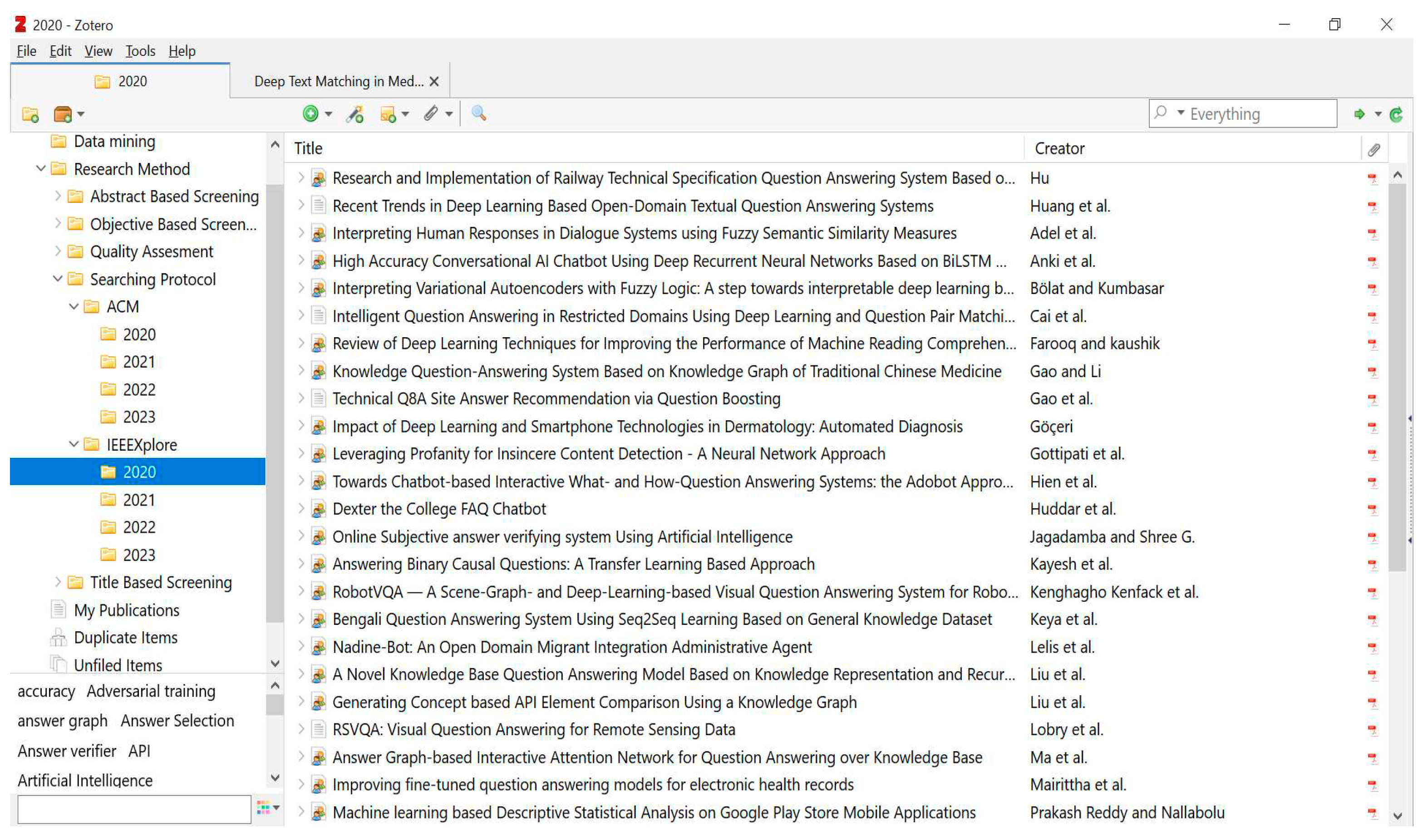This screenshot has width=1423, height=840.
Task: Click Sync with zotero.org icon
Action: (1396, 115)
